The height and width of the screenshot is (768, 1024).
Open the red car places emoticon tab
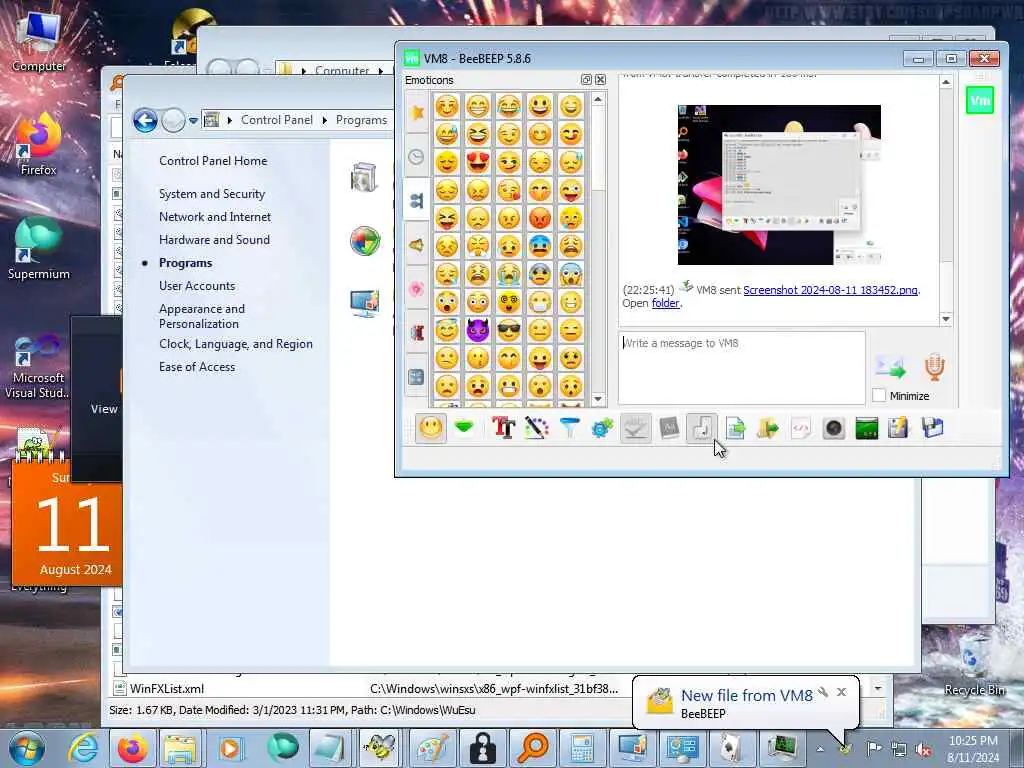[417, 333]
